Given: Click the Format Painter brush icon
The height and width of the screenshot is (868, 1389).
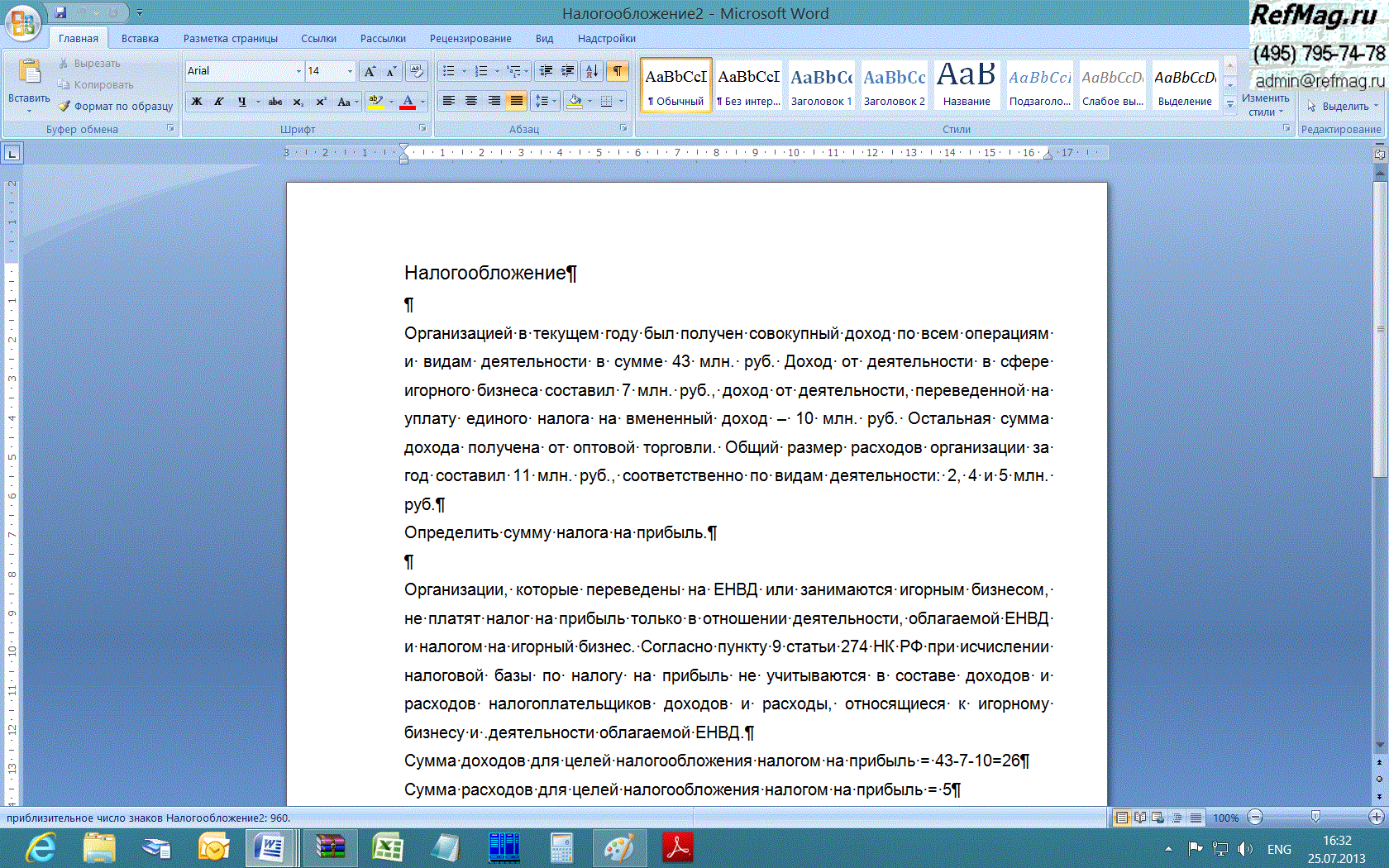Looking at the screenshot, I should (64, 106).
